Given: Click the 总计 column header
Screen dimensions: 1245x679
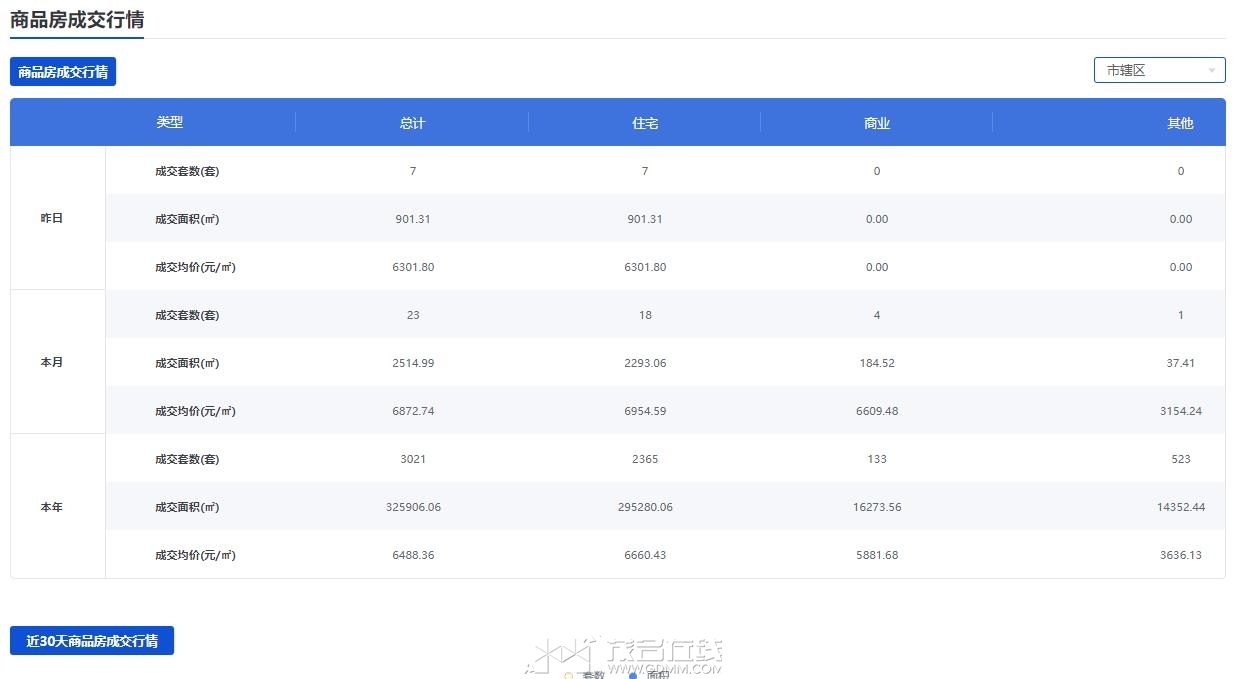Looking at the screenshot, I should click(412, 123).
